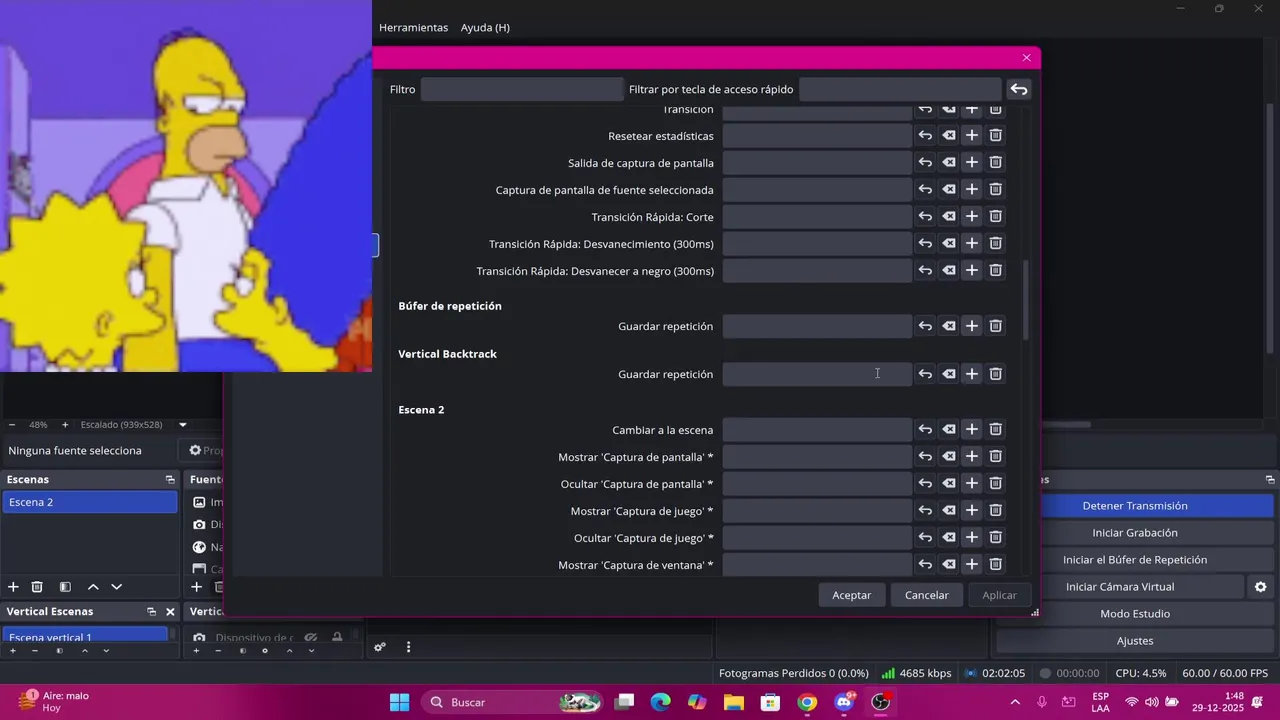
Task: Open Windows Start menu
Action: [399, 702]
